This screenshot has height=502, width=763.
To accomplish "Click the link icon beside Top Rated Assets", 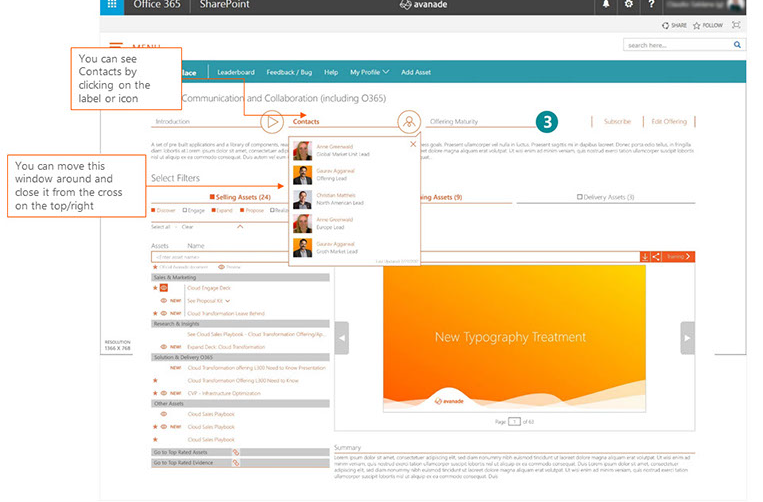I will pos(236,453).
